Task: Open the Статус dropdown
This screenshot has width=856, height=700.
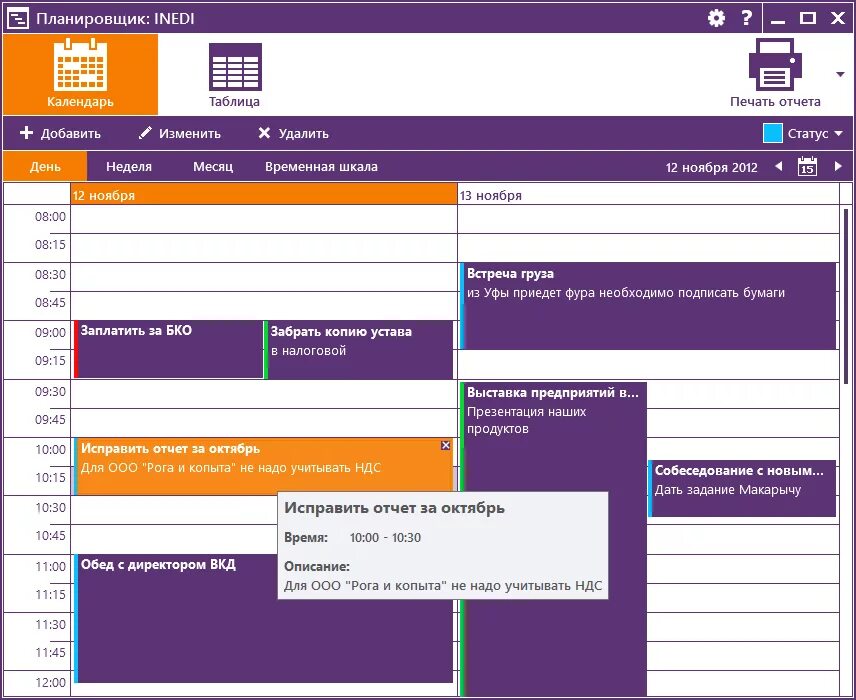Action: coord(815,133)
